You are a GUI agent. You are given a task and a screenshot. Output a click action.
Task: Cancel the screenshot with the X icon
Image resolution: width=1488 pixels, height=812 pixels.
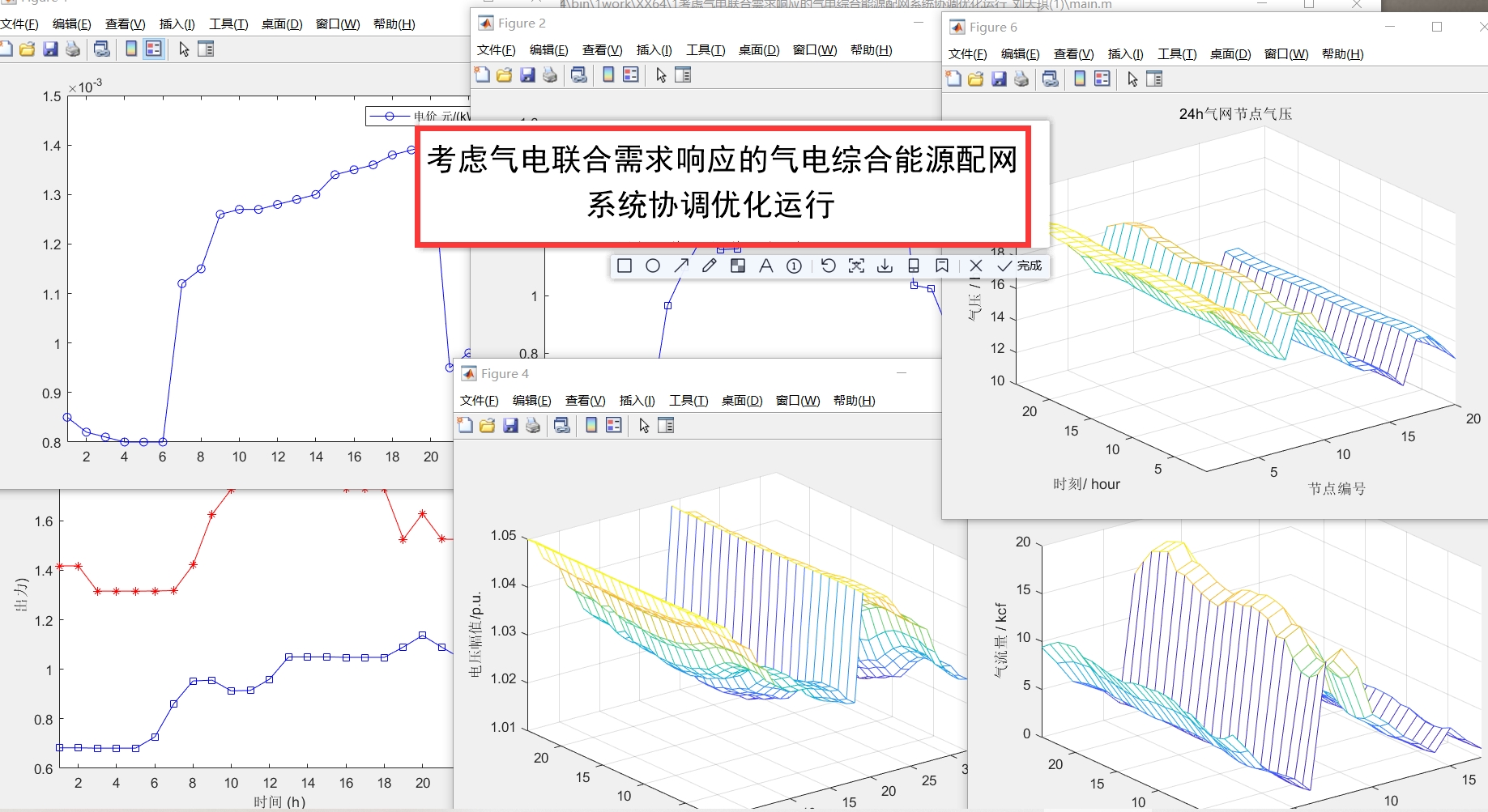tap(976, 266)
